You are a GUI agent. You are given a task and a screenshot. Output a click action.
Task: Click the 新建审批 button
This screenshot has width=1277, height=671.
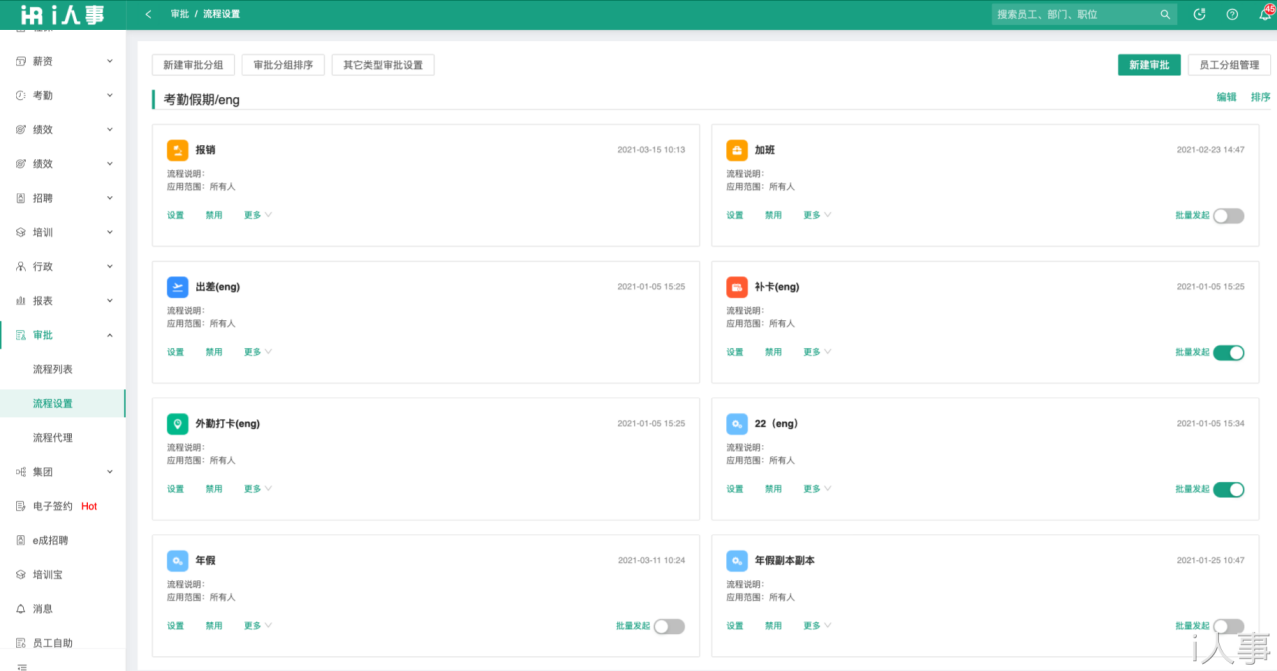pyautogui.click(x=1149, y=65)
